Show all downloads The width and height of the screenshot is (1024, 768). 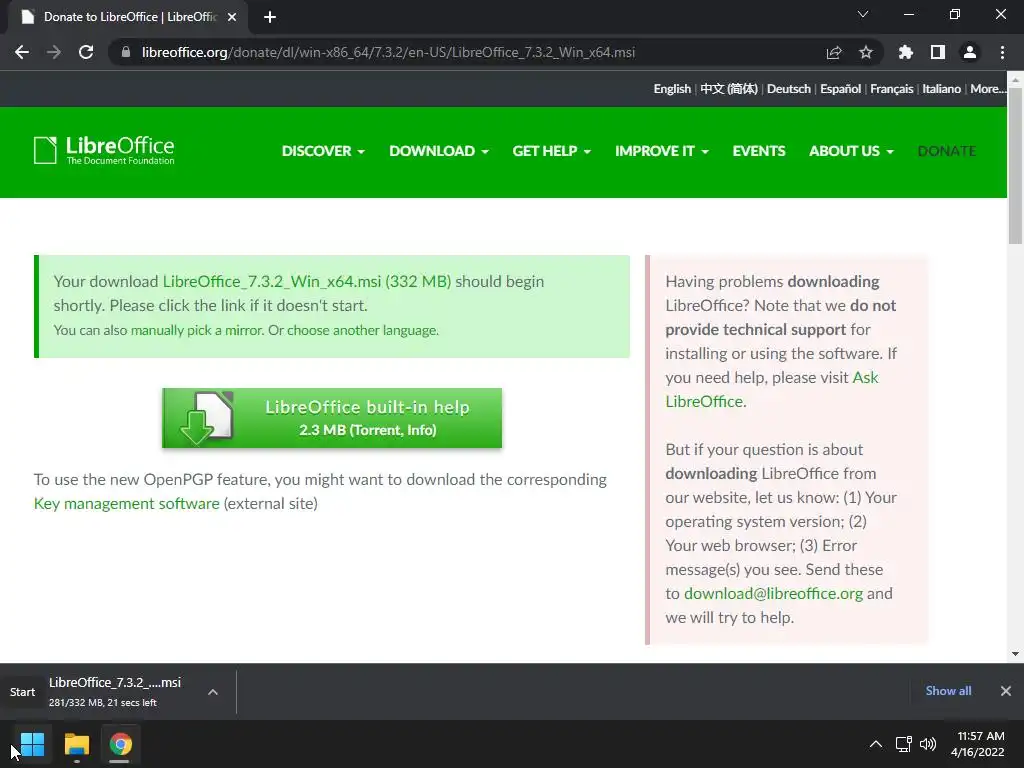948,691
